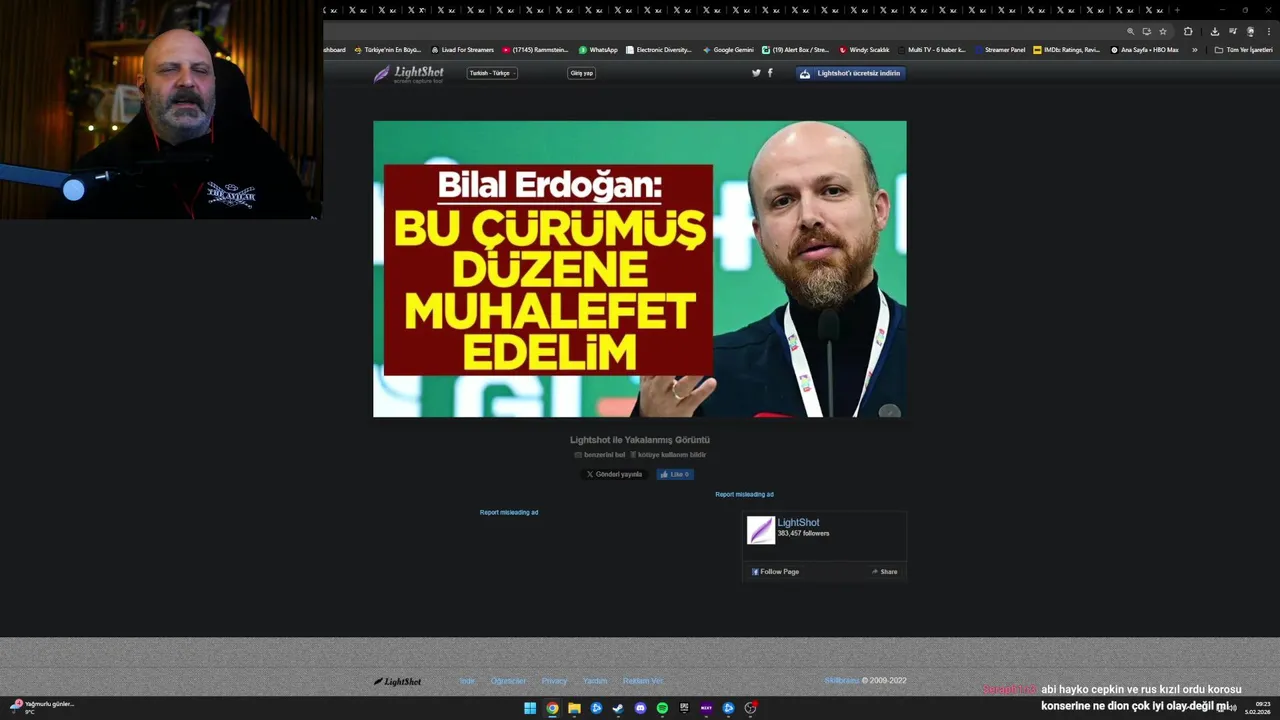Click the zoom magnifier icon in address bar

1131,31
